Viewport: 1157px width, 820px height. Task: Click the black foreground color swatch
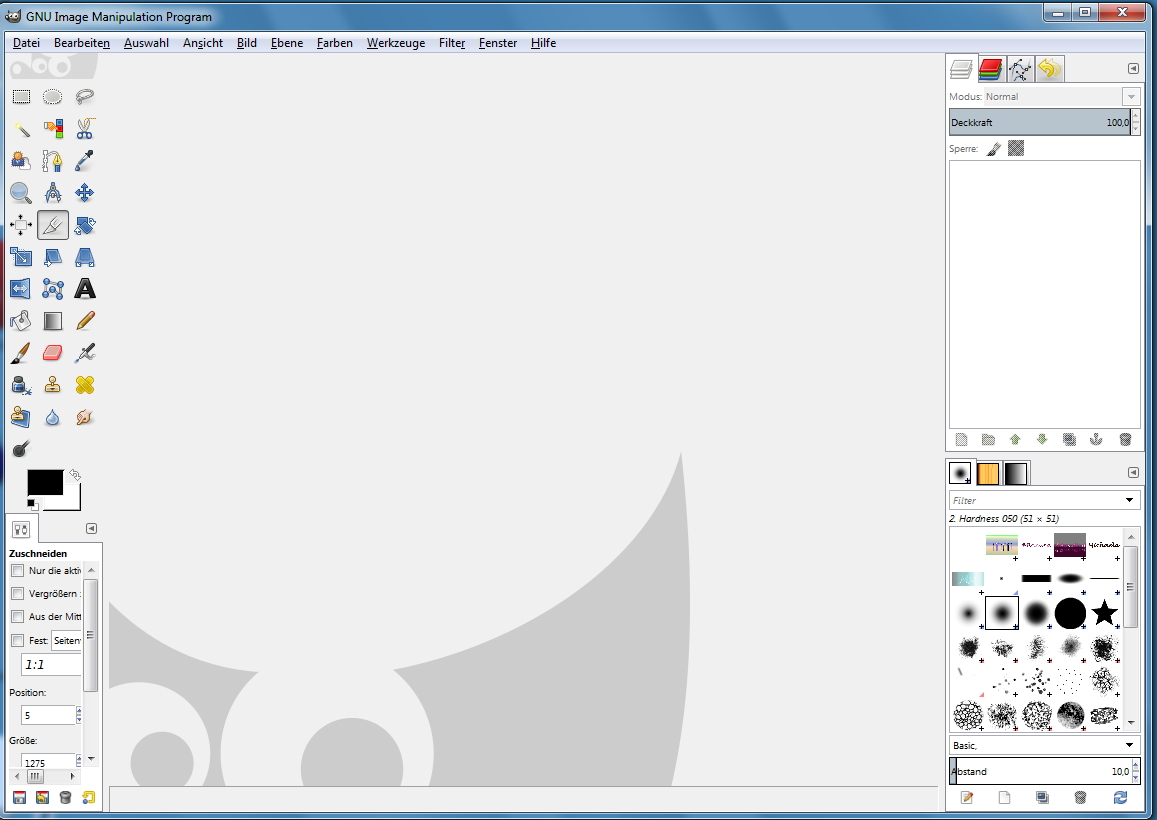coord(45,482)
